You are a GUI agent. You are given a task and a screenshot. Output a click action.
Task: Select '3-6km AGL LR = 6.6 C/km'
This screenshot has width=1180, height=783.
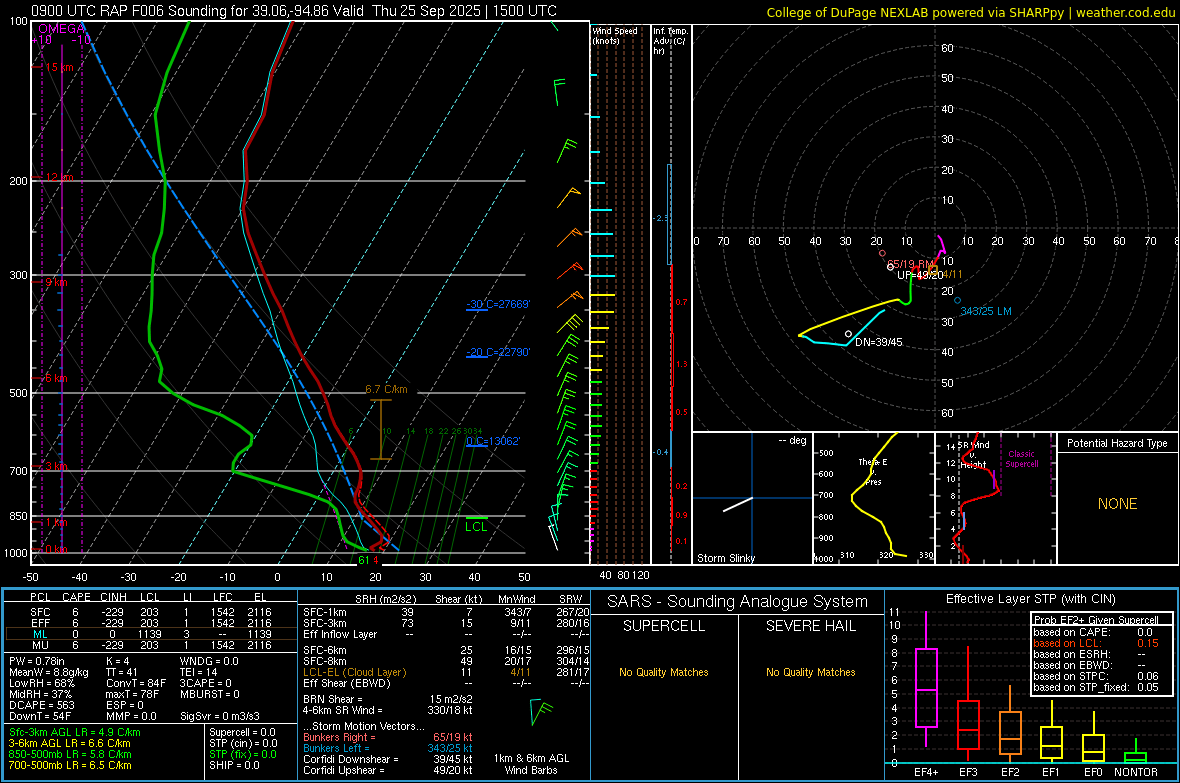[69, 743]
